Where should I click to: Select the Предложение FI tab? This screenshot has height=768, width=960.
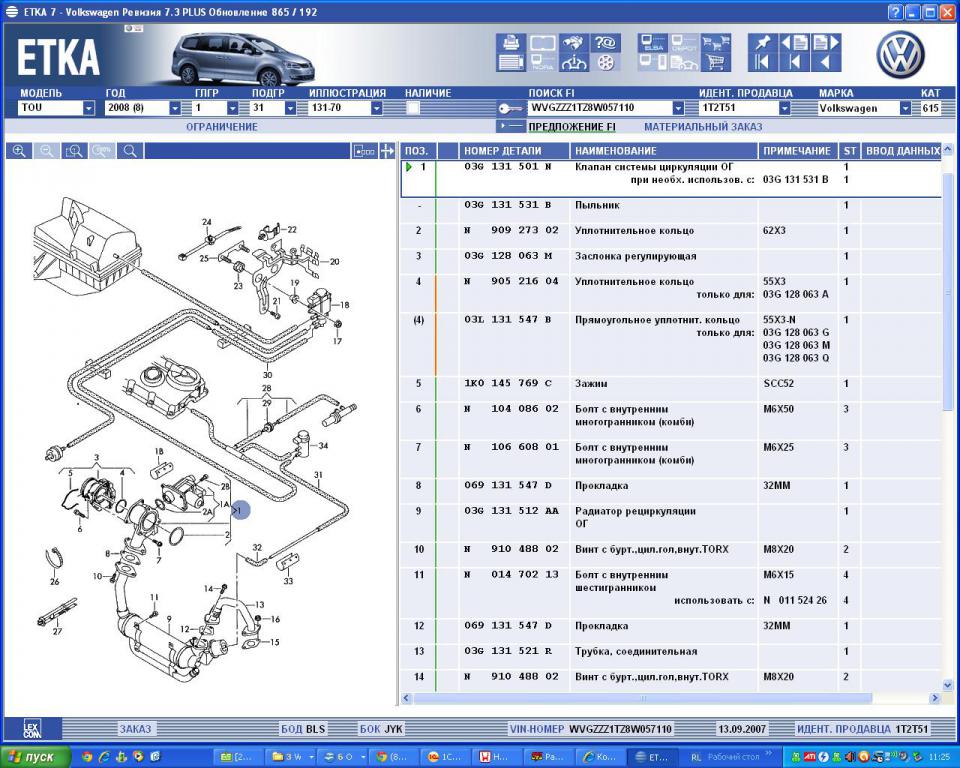click(x=572, y=127)
